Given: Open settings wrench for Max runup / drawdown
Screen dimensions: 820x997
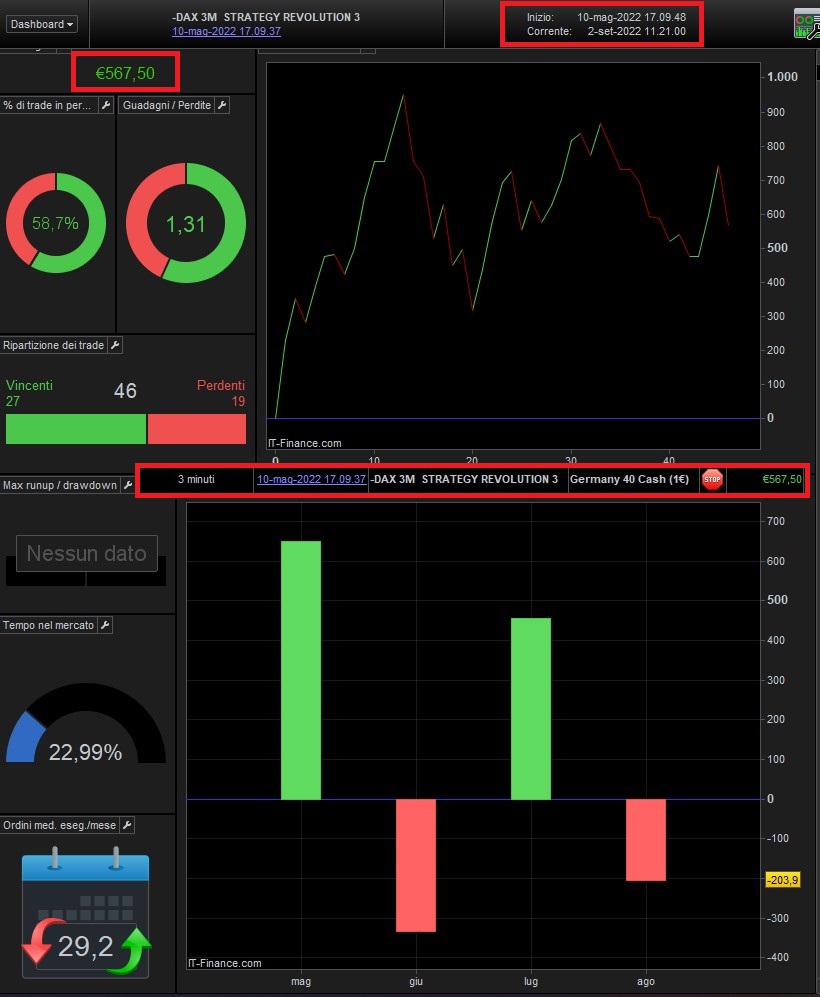Looking at the screenshot, I should coord(128,485).
